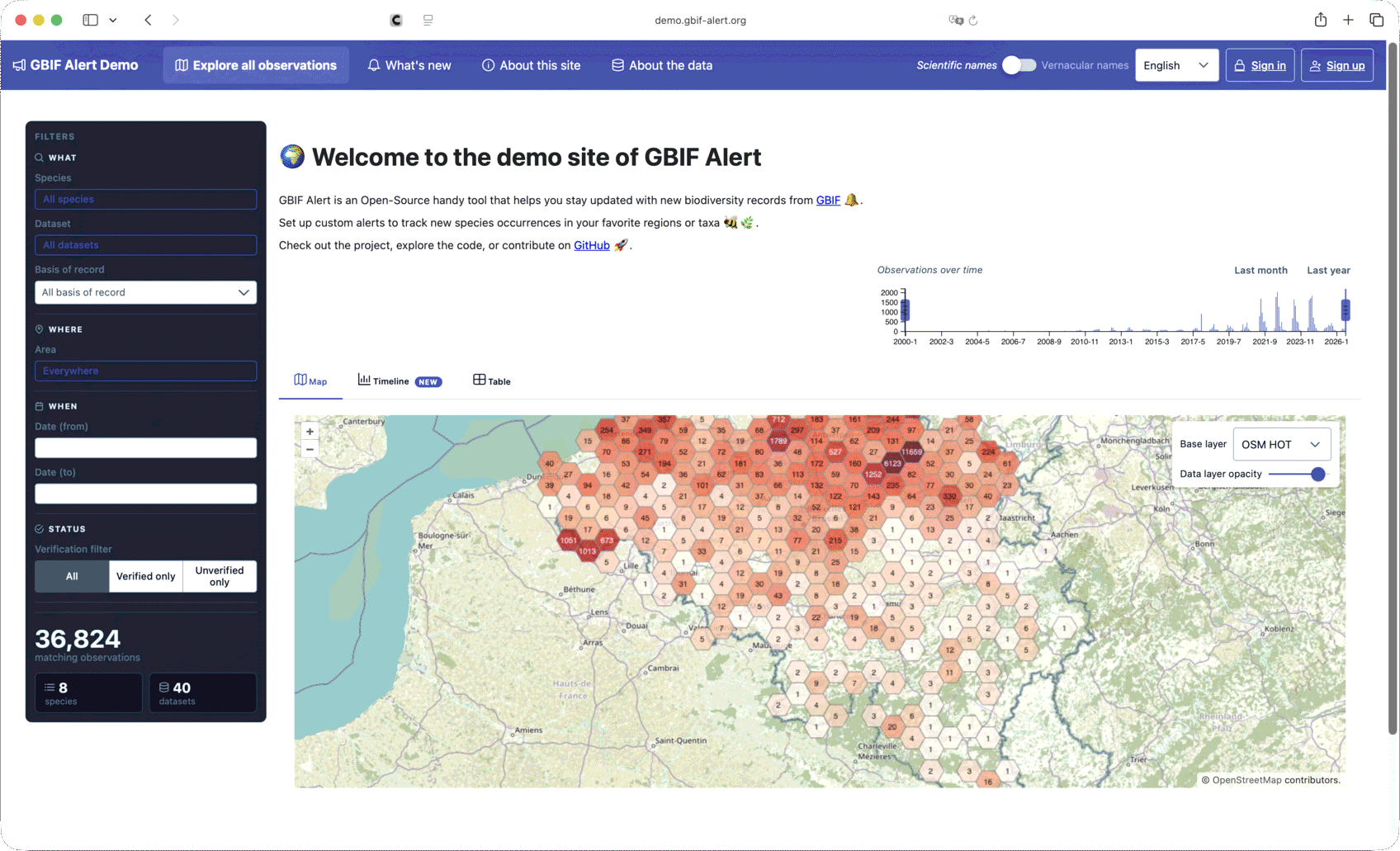The width and height of the screenshot is (1400, 851).
Task: Open the Base layer OSM HOT dropdown
Action: point(1281,444)
